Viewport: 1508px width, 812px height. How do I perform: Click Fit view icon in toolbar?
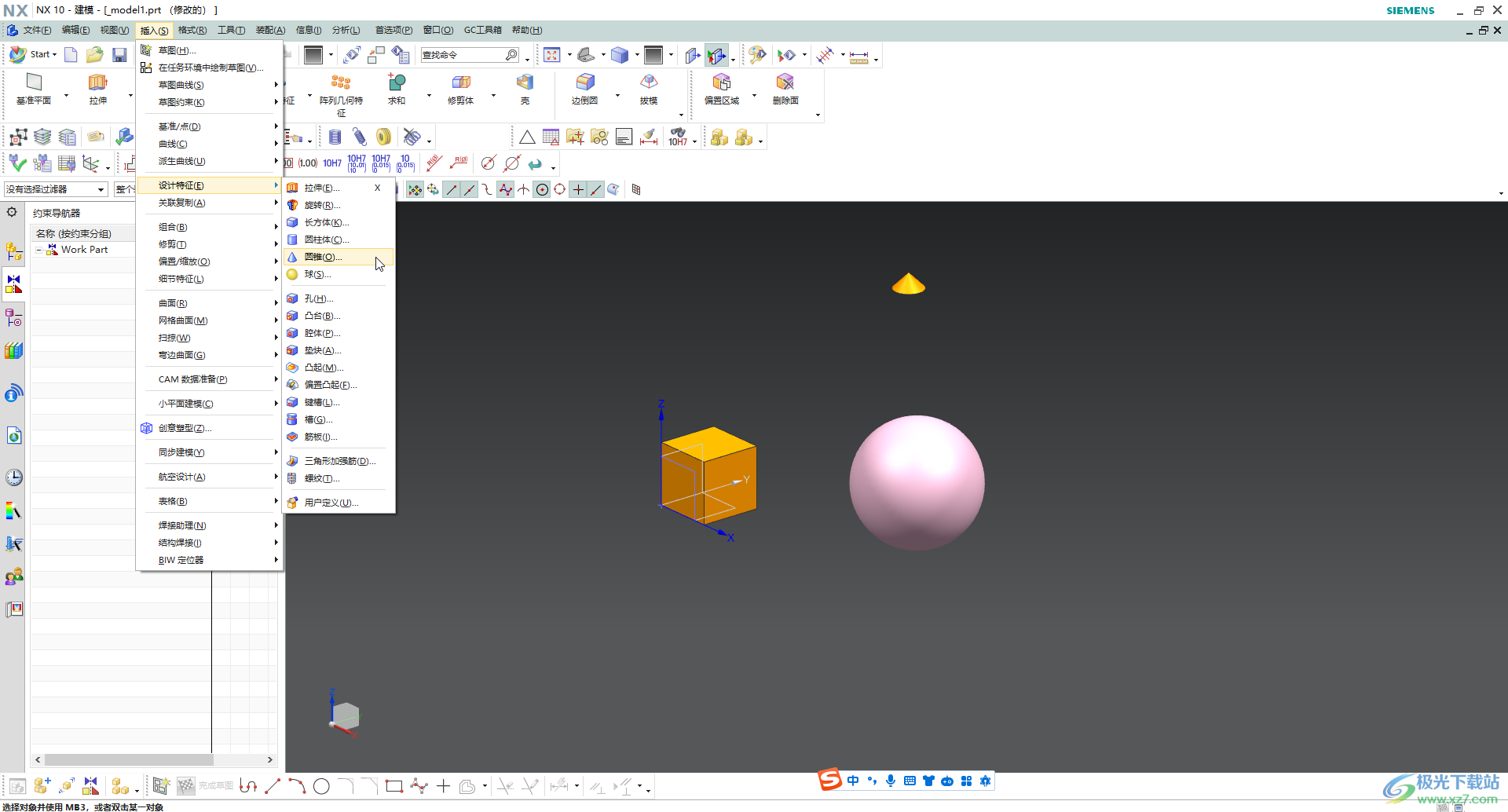click(552, 54)
